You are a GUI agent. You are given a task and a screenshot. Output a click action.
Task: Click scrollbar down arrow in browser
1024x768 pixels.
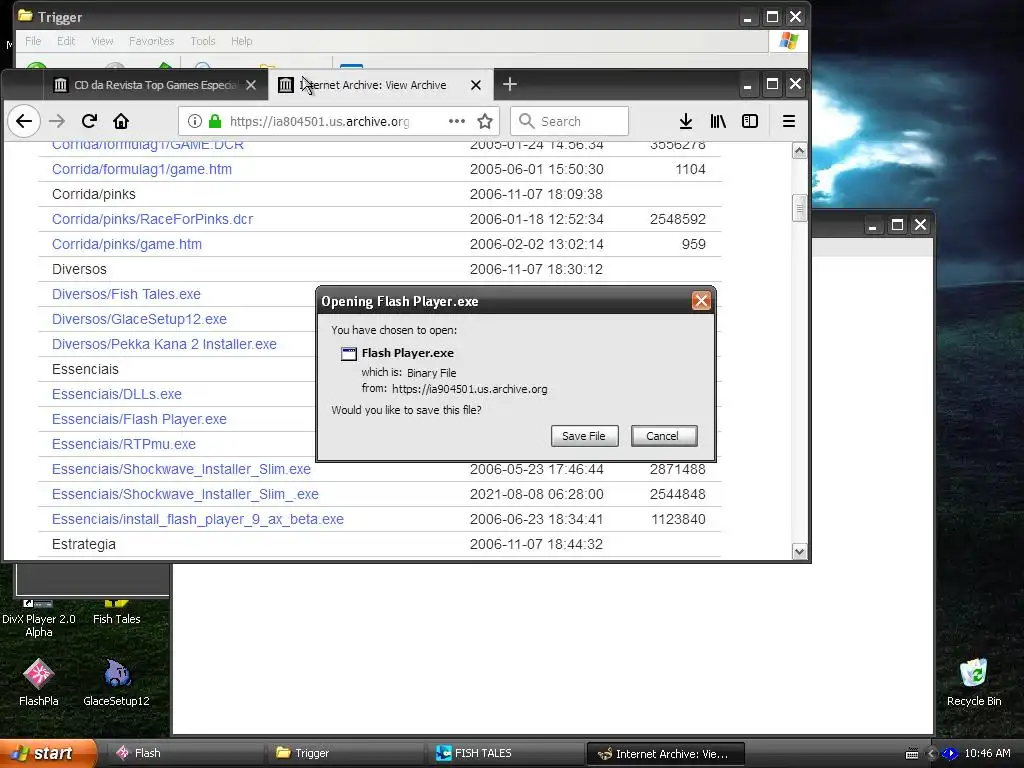coord(799,552)
